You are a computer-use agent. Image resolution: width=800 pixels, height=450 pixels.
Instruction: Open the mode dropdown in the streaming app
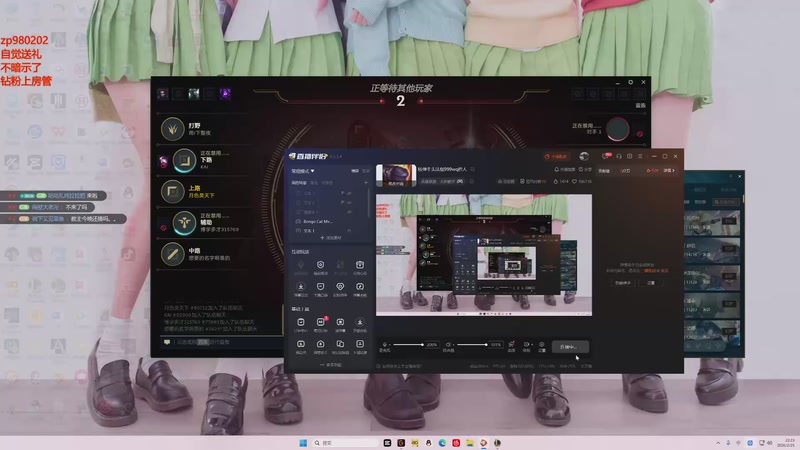303,171
